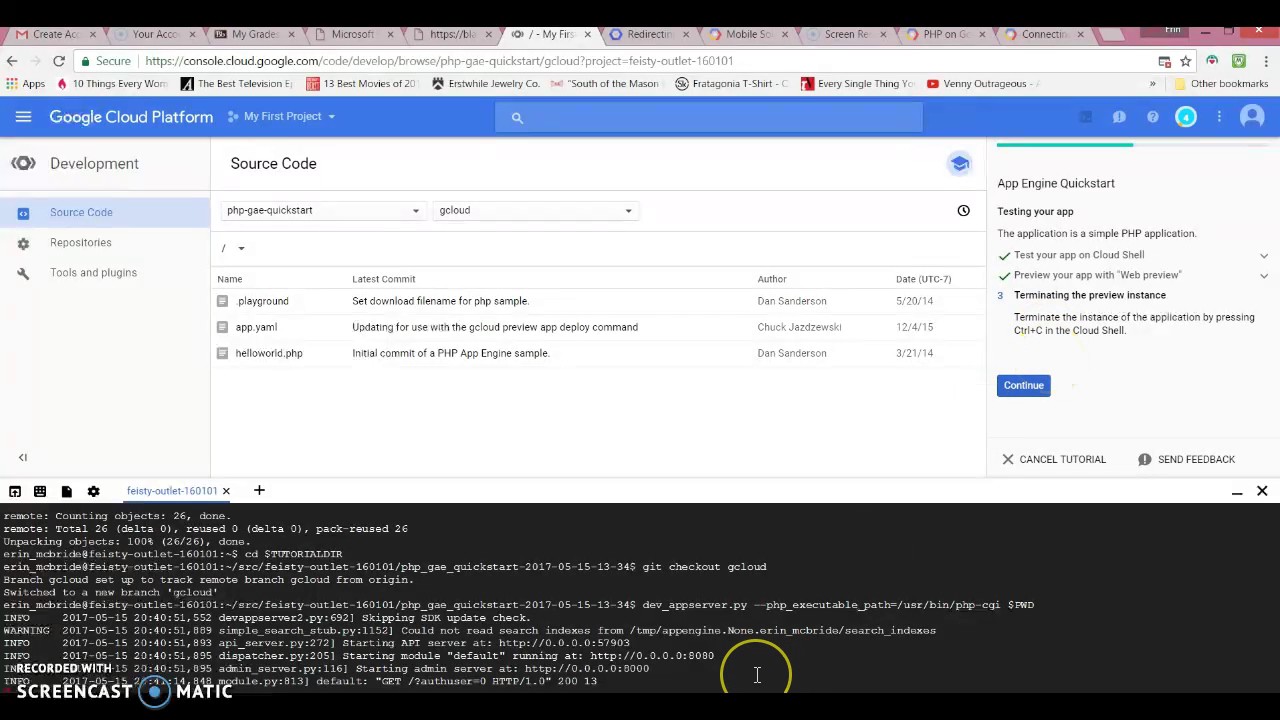This screenshot has width=1280, height=720.
Task: Open the My First Project selector dropdown
Action: [281, 116]
